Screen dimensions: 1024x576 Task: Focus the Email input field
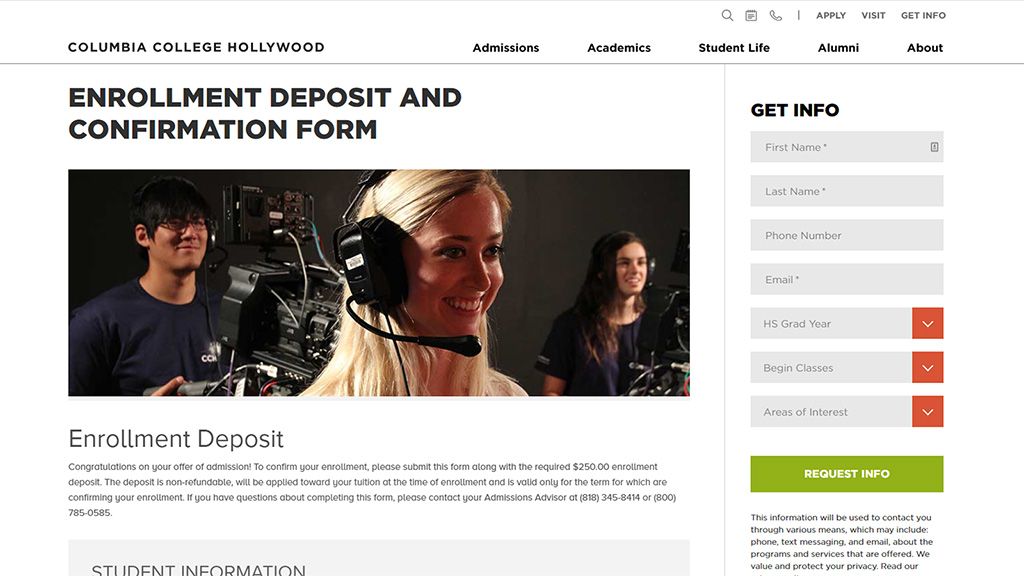(846, 279)
